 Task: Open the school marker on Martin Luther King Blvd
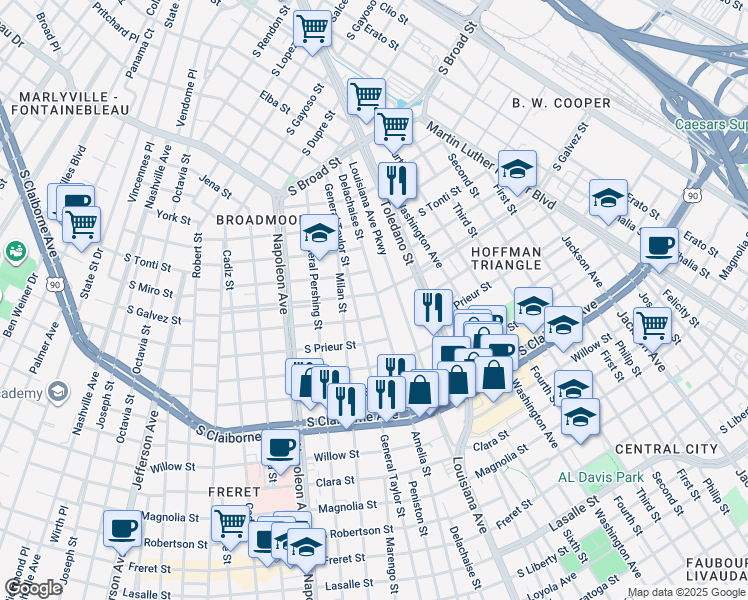pyautogui.click(x=517, y=169)
